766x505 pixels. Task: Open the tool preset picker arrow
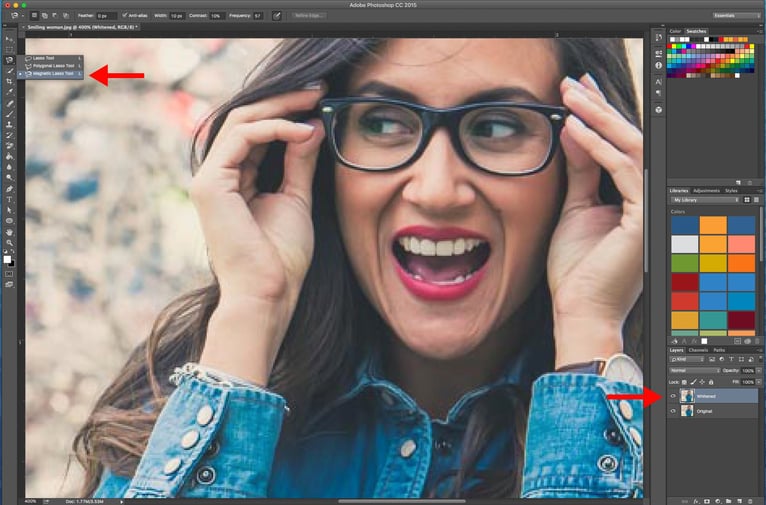[x=22, y=16]
